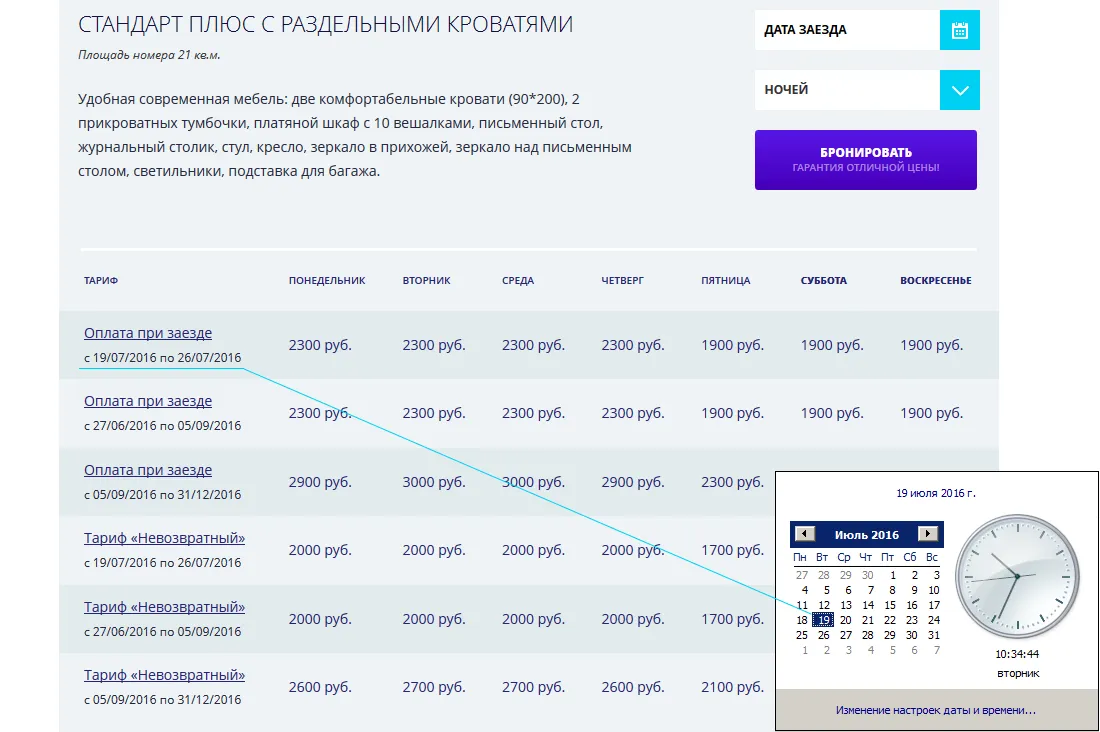Click the analog clock face

click(x=1017, y=576)
